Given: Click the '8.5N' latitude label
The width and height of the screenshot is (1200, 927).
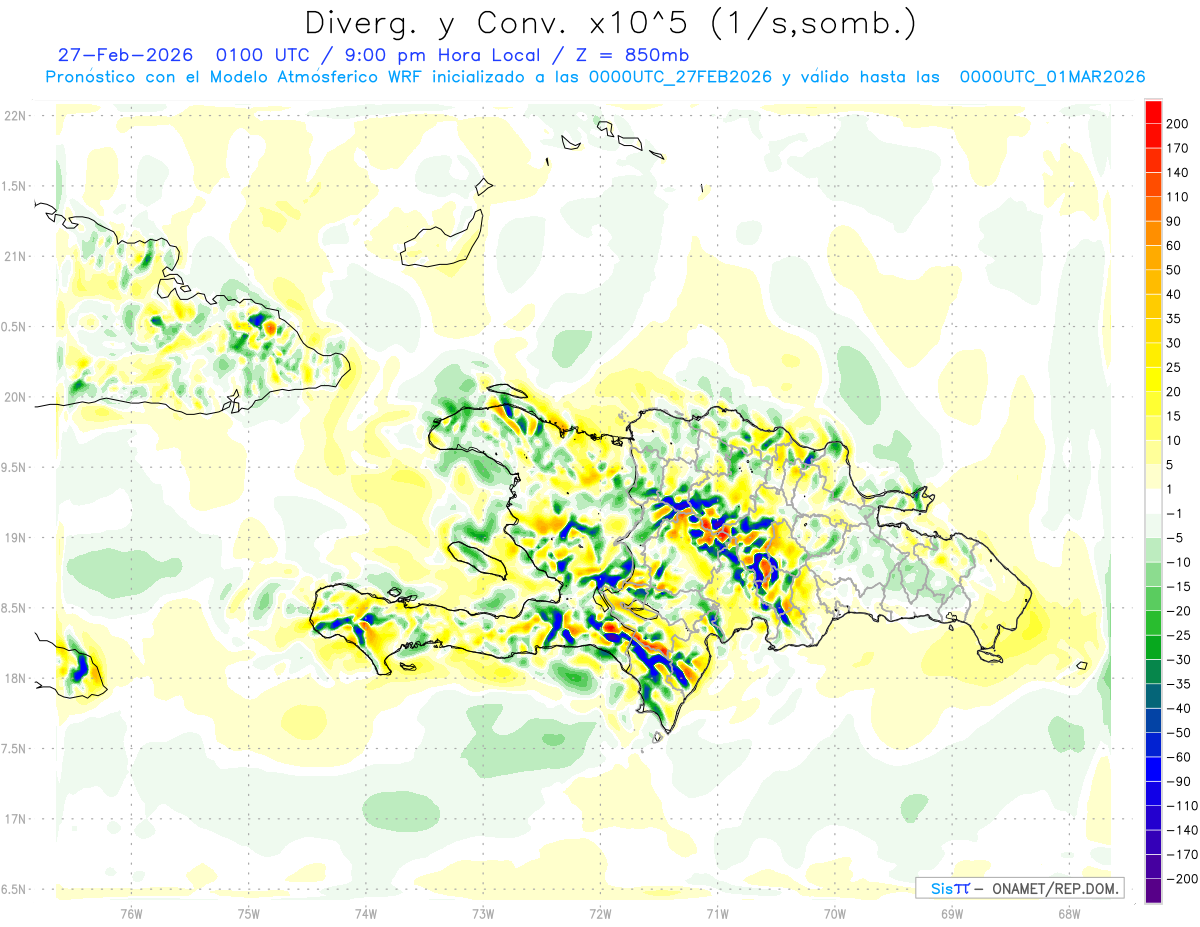Looking at the screenshot, I should pos(14,608).
